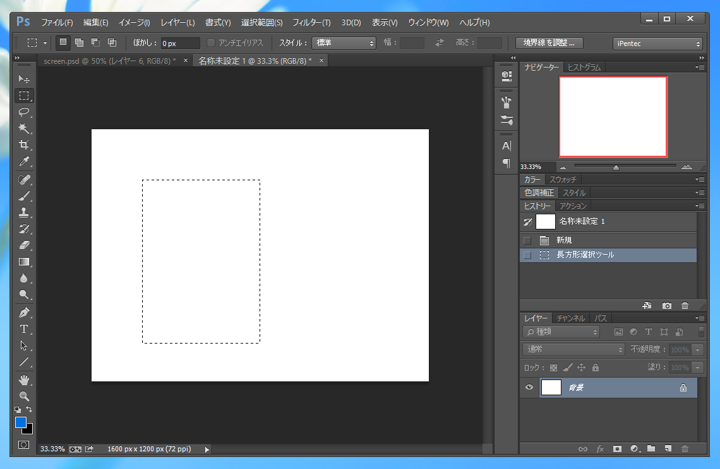Select the Eraser tool
Viewport: 720px width, 469px height.
pyautogui.click(x=24, y=245)
